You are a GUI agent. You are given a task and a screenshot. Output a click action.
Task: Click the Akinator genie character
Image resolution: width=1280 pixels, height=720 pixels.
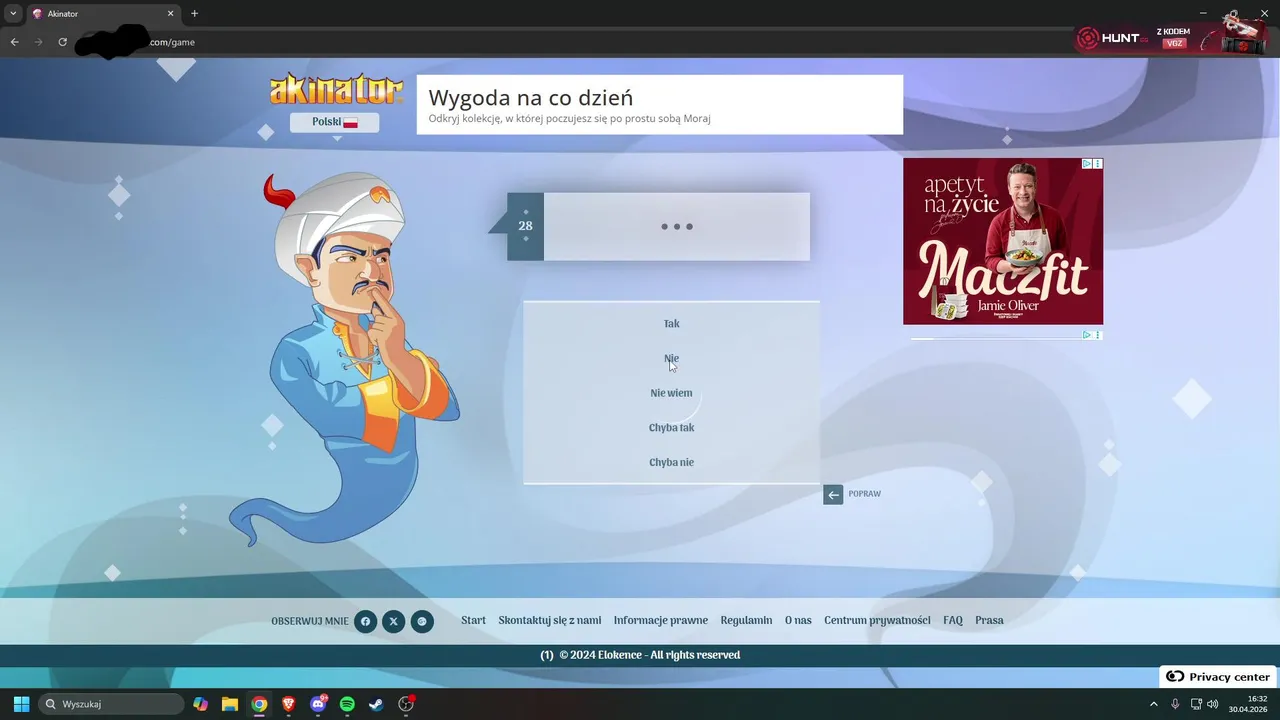pos(345,360)
